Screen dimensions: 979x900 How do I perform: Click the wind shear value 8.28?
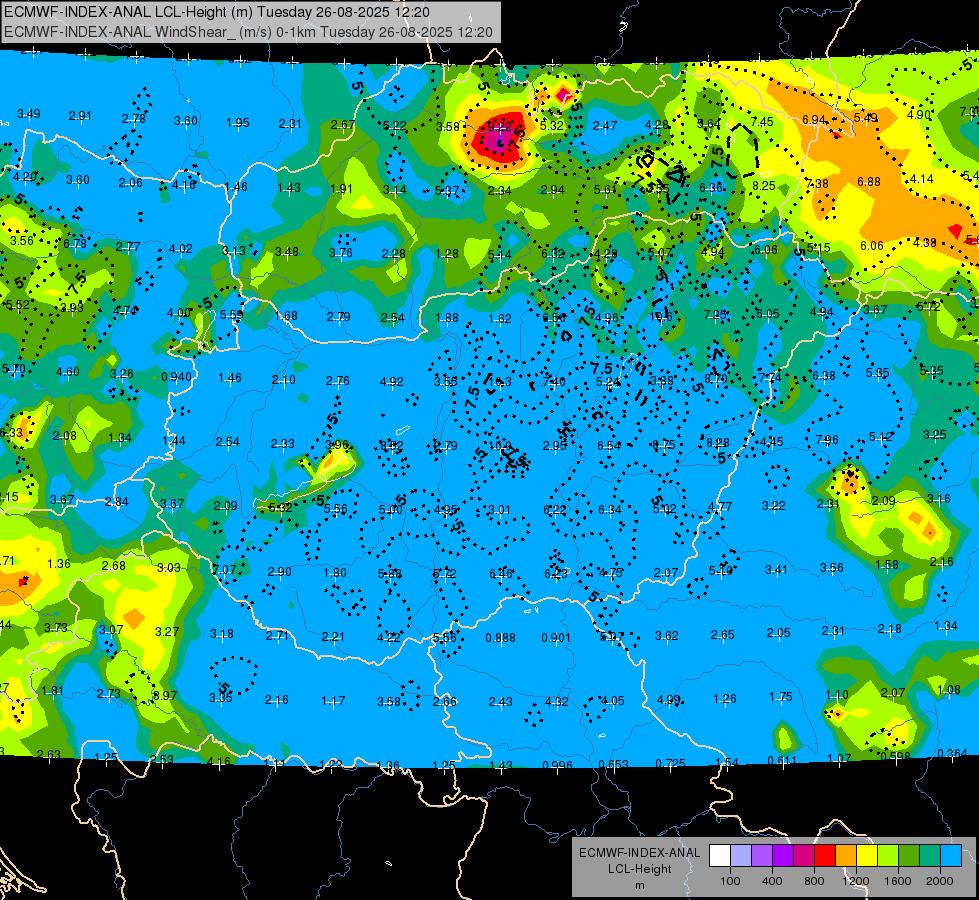(718, 443)
